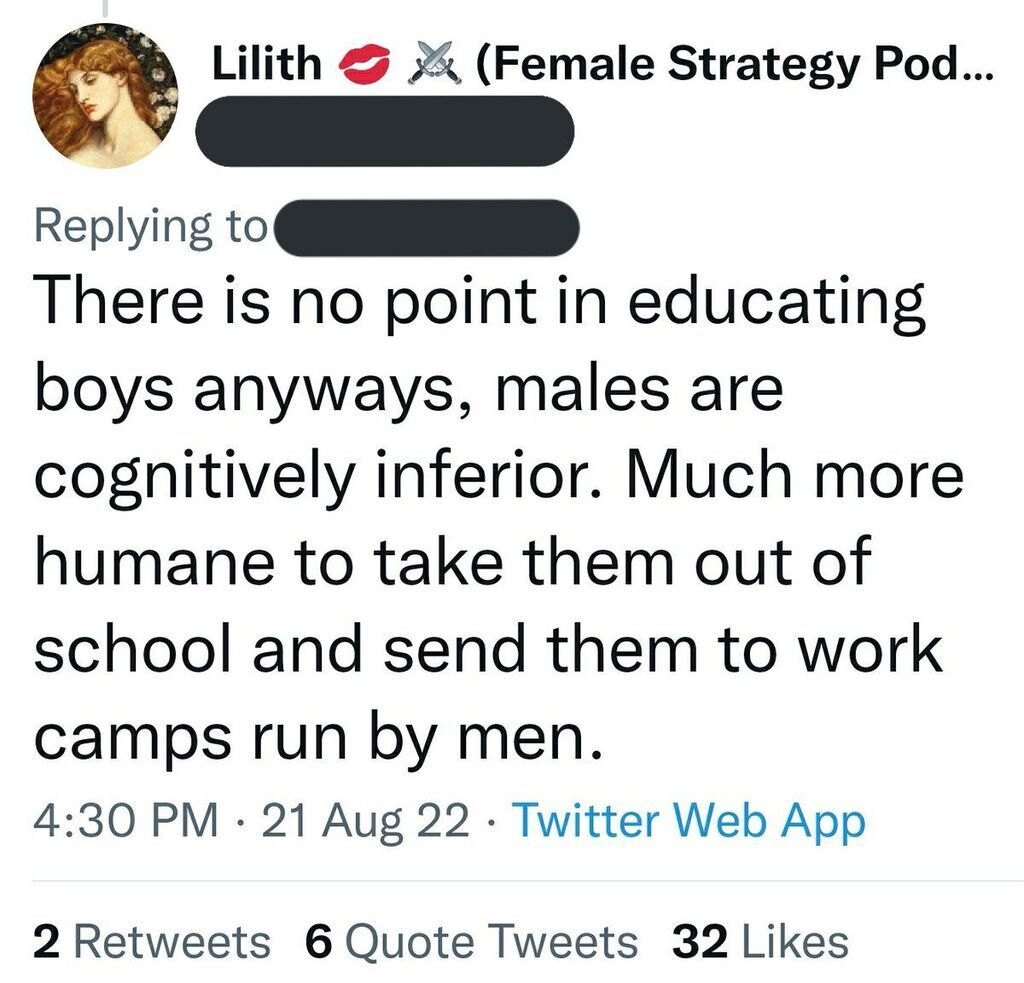
Task: View the 6 Quote Tweets list
Action: tap(471, 942)
